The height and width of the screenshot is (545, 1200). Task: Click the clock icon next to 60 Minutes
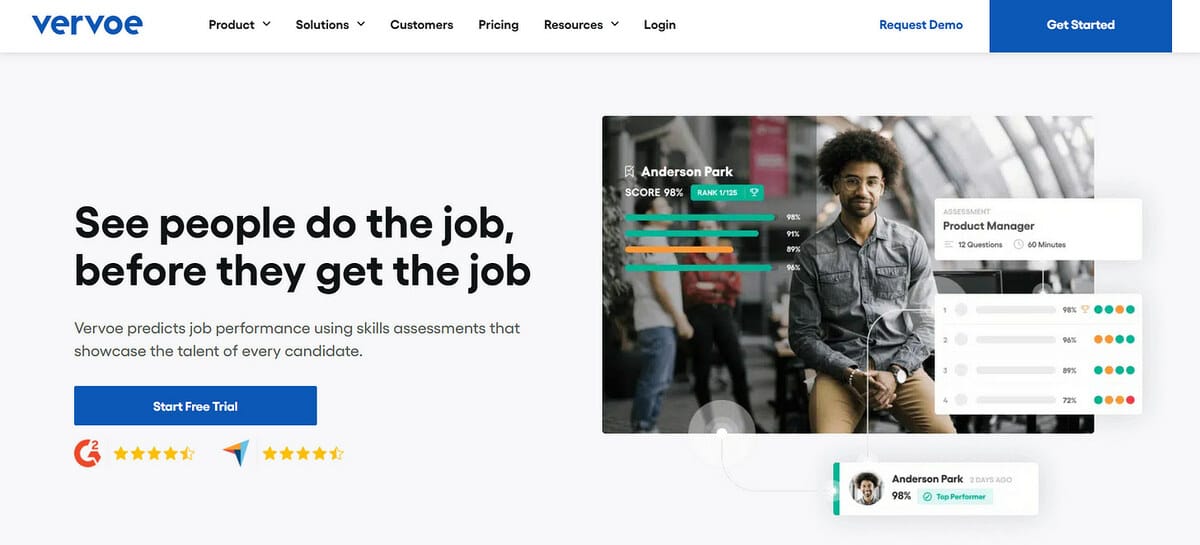point(1019,244)
